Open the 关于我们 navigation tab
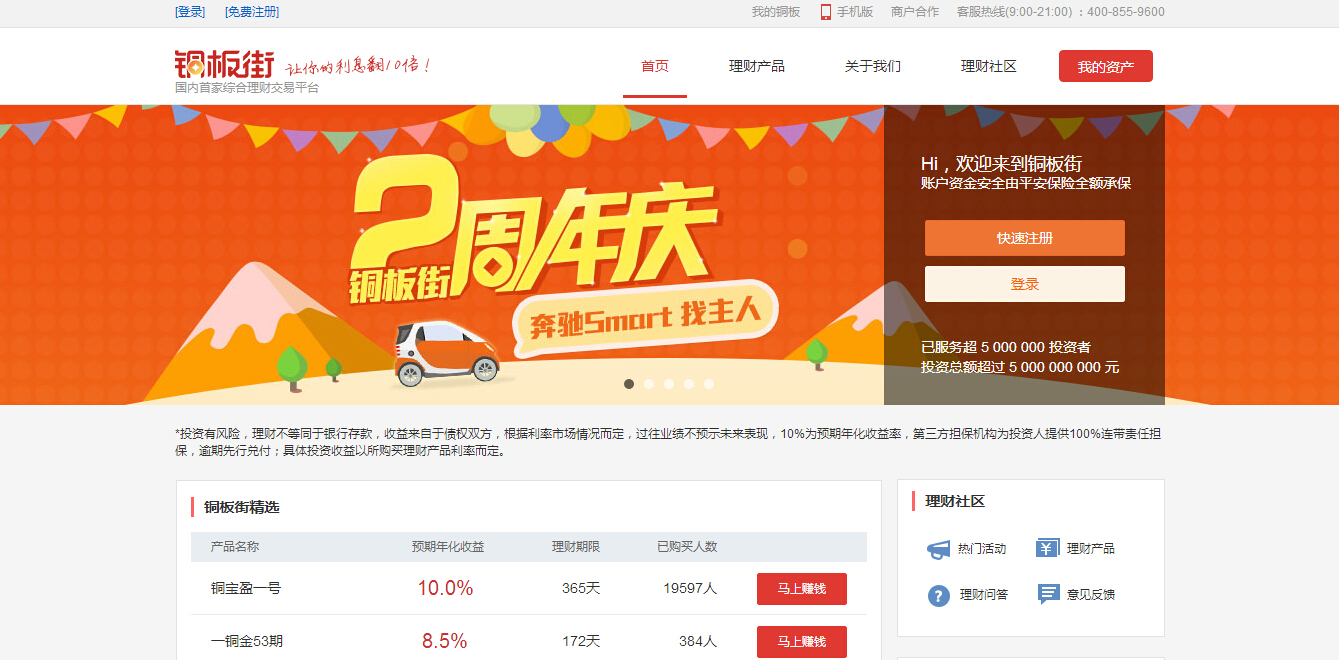Image resolution: width=1339 pixels, height=660 pixels. point(873,67)
